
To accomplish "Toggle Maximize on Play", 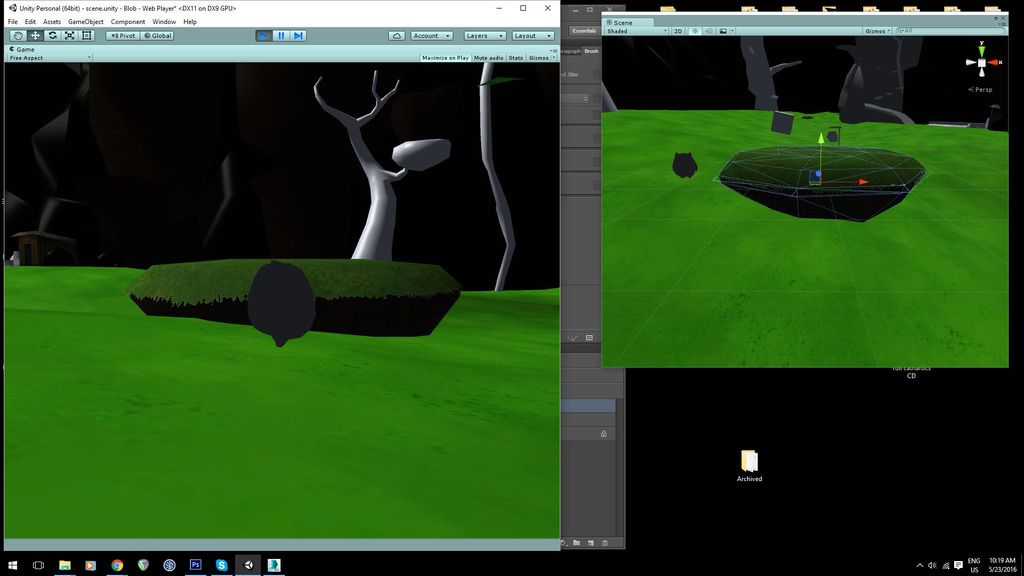I will pyautogui.click(x=445, y=58).
